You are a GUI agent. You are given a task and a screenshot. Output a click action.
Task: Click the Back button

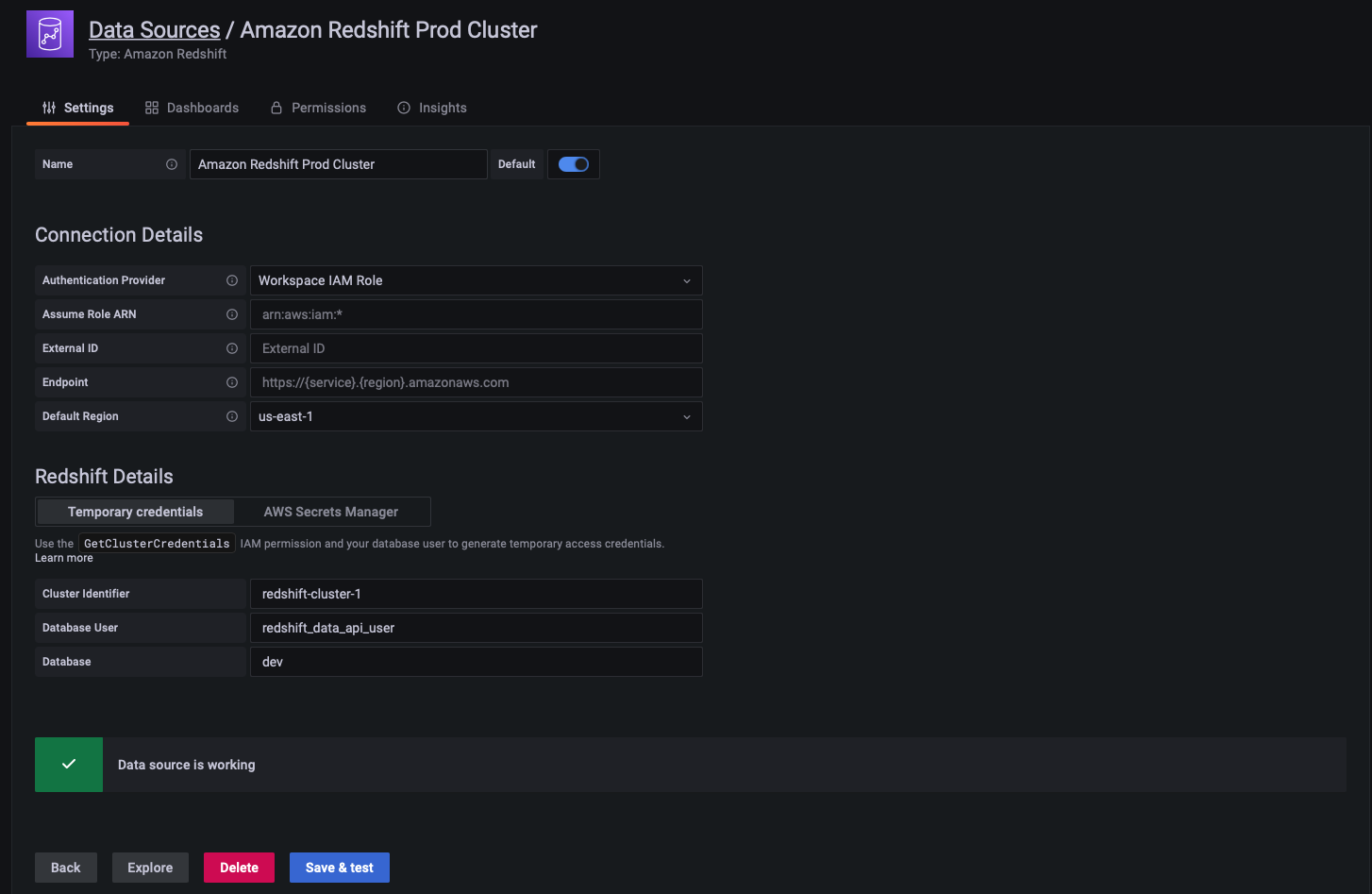[66, 868]
